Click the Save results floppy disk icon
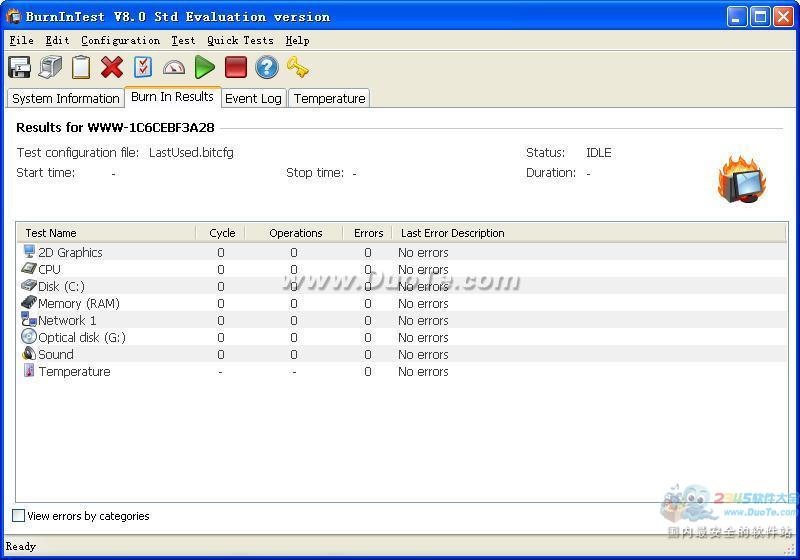This screenshot has width=800, height=560. [x=19, y=67]
